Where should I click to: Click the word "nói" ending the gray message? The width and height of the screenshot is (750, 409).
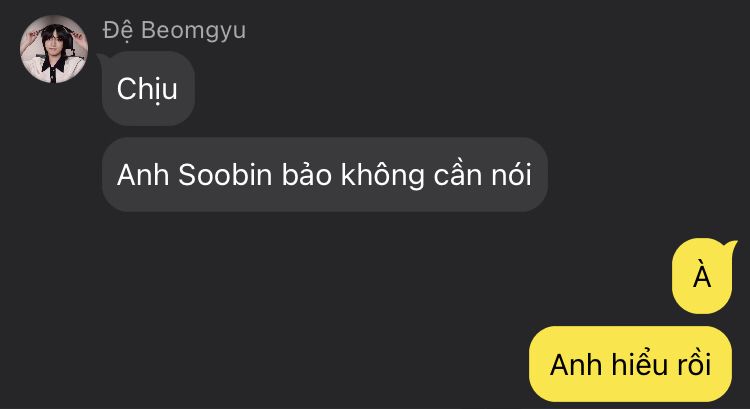[x=512, y=175]
